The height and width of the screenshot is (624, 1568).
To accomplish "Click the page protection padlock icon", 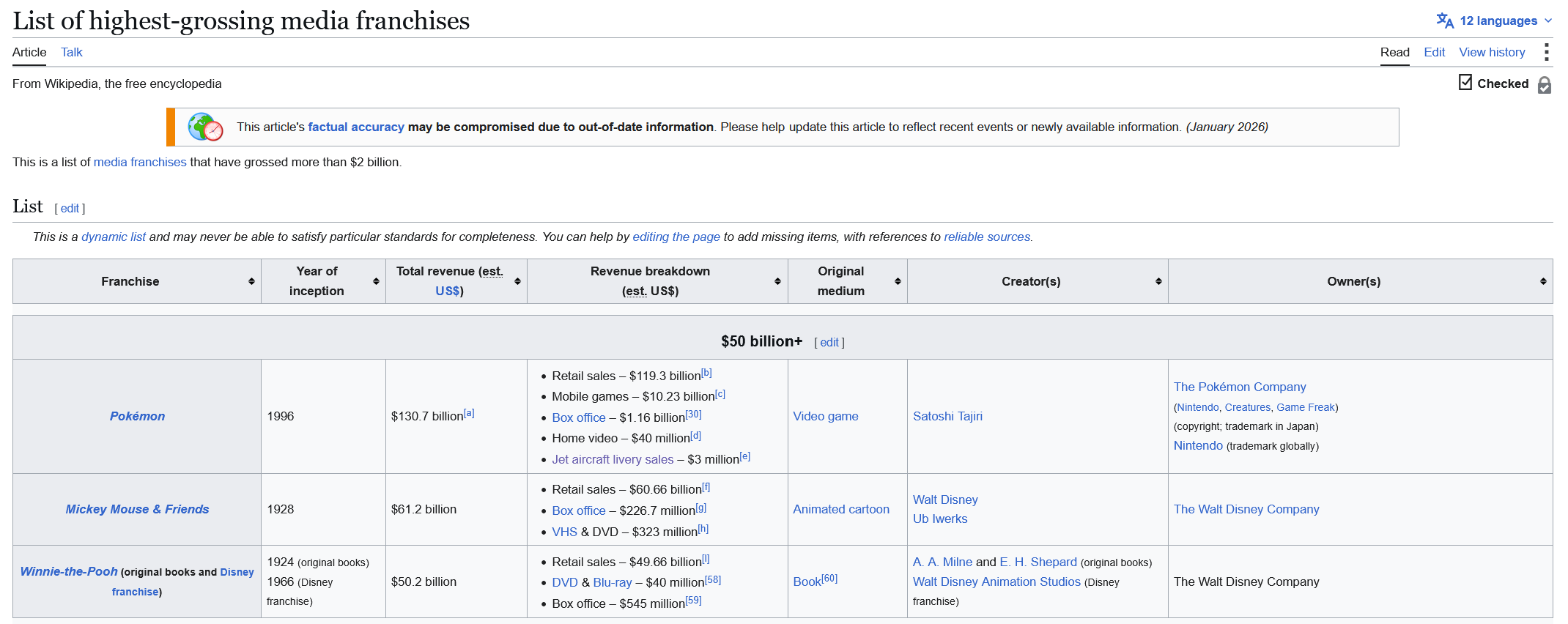I will (1545, 85).
